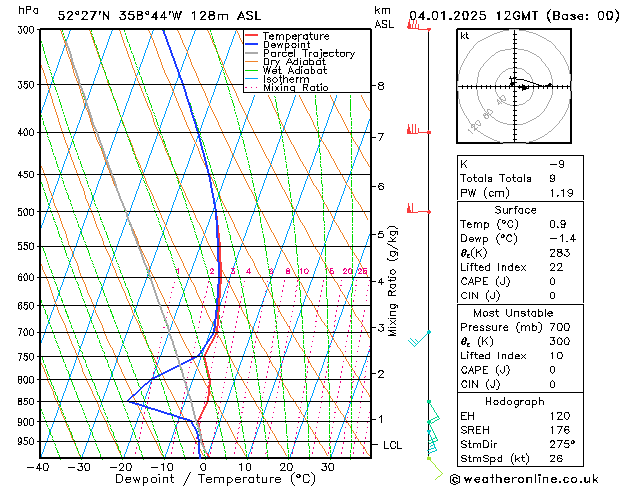The width and height of the screenshot is (629, 486).
Task: Click the SREH value 176
Action: click(560, 430)
